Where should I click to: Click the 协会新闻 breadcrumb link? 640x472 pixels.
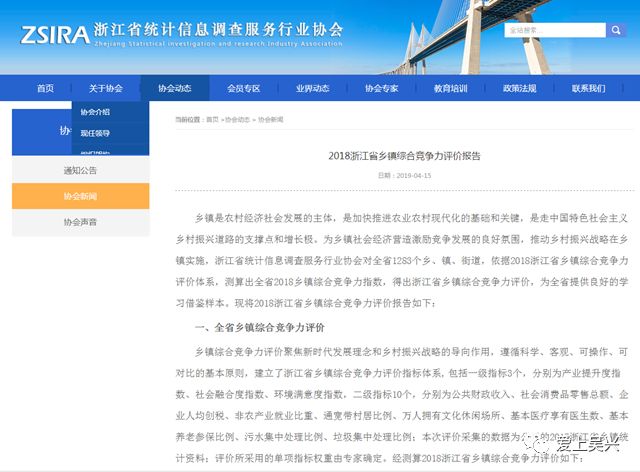pos(270,120)
